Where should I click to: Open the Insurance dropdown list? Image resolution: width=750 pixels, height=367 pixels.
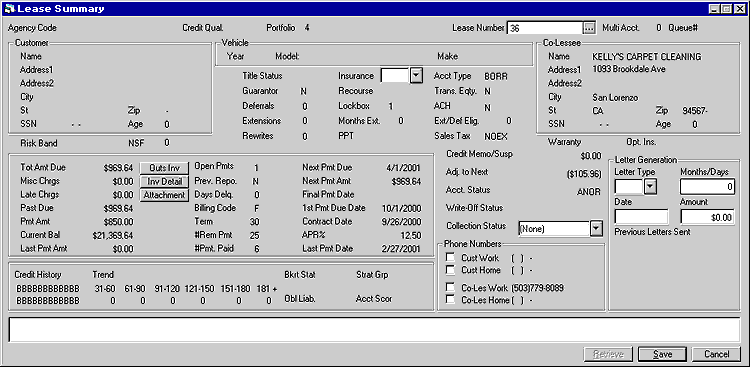[417, 76]
